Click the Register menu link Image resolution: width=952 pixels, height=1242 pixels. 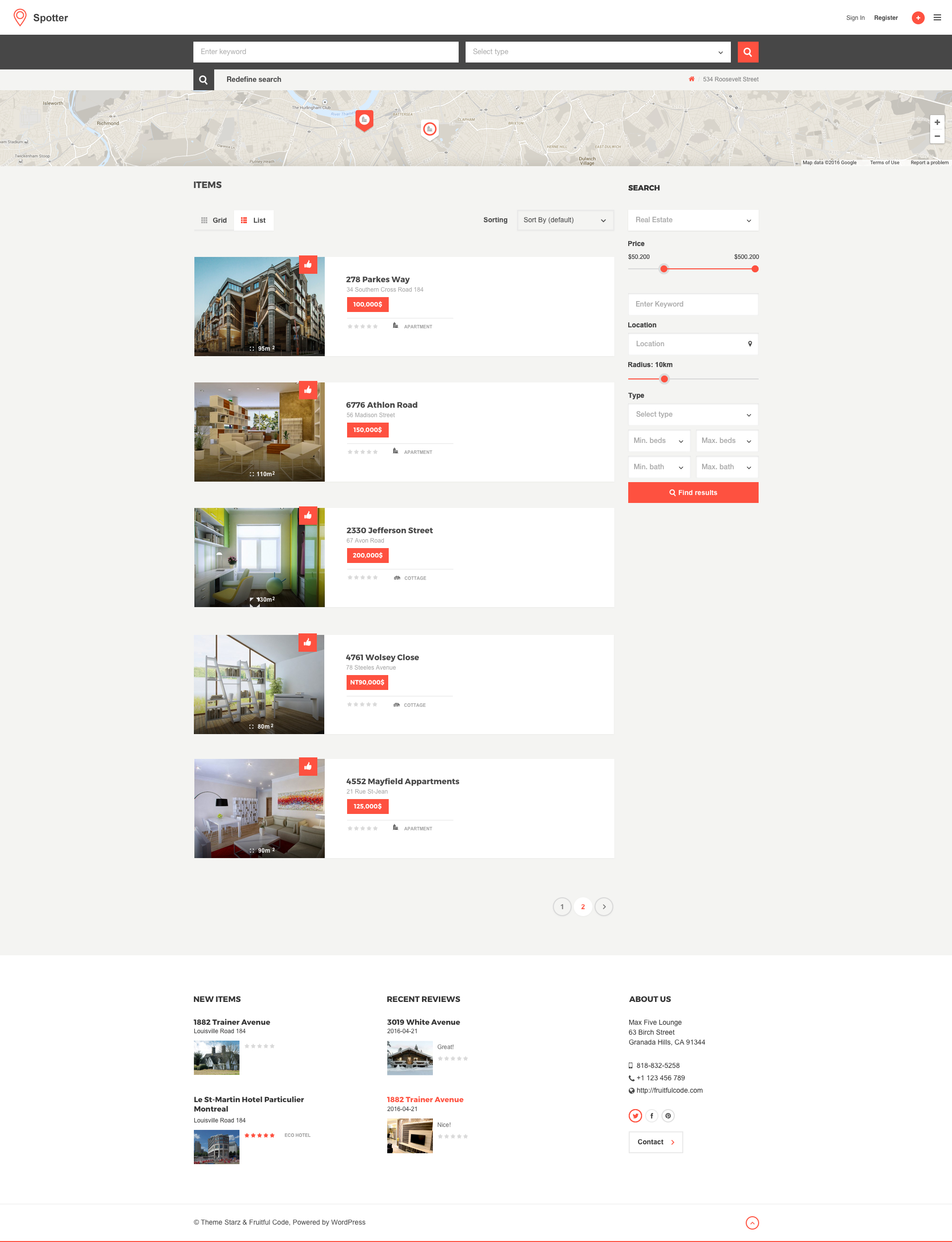tap(885, 17)
